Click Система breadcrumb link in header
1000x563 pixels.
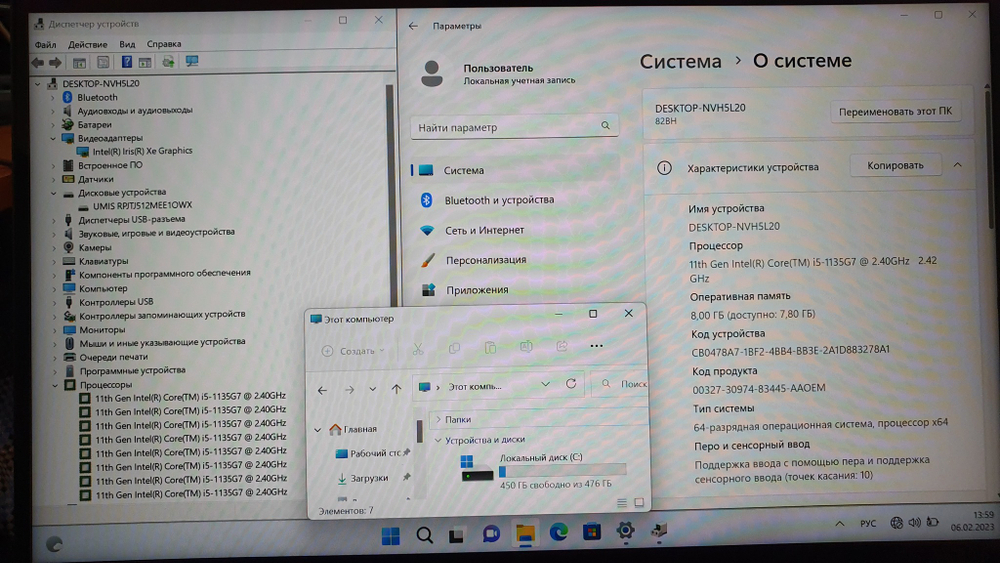click(680, 61)
